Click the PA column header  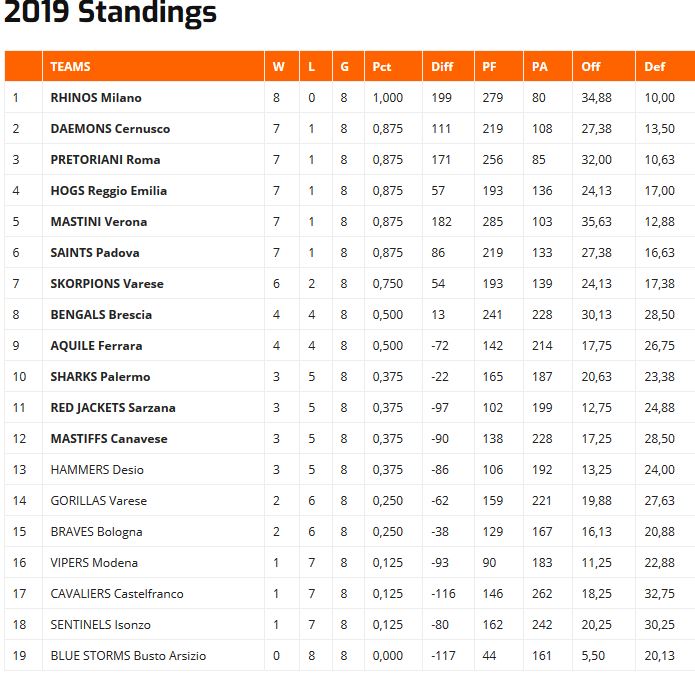(x=540, y=67)
